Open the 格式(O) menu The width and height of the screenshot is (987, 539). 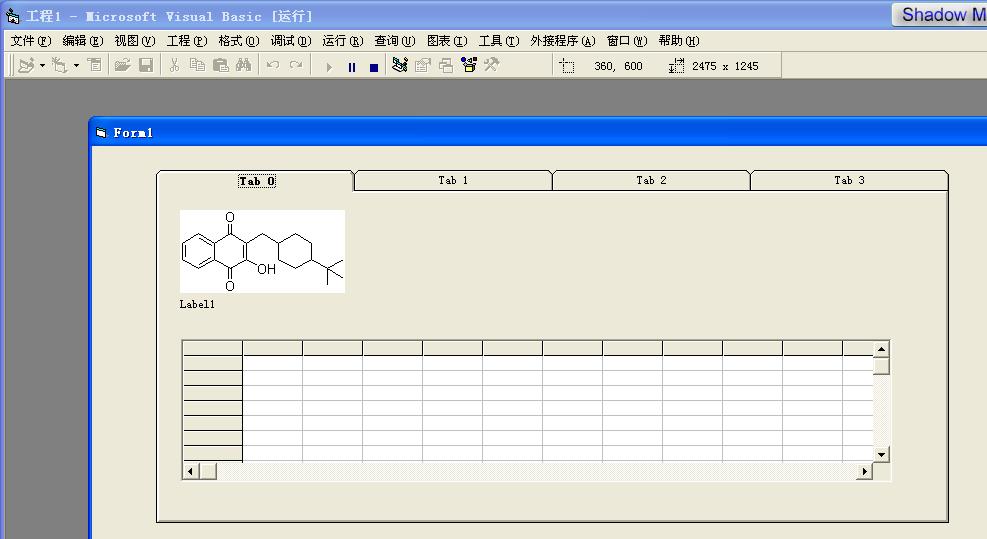[x=239, y=41]
